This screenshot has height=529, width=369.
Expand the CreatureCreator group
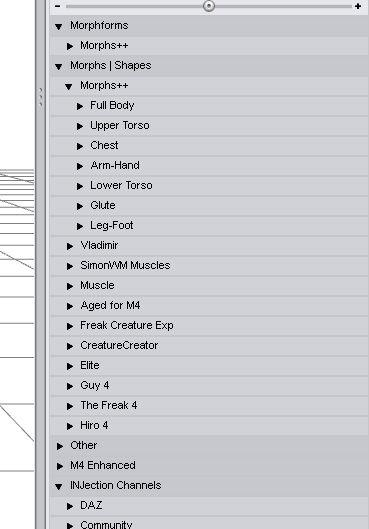point(70,346)
